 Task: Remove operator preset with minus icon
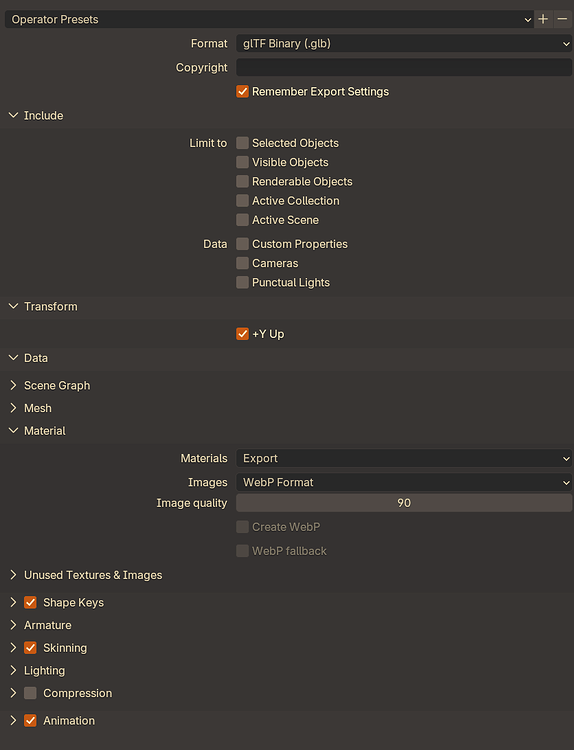563,19
